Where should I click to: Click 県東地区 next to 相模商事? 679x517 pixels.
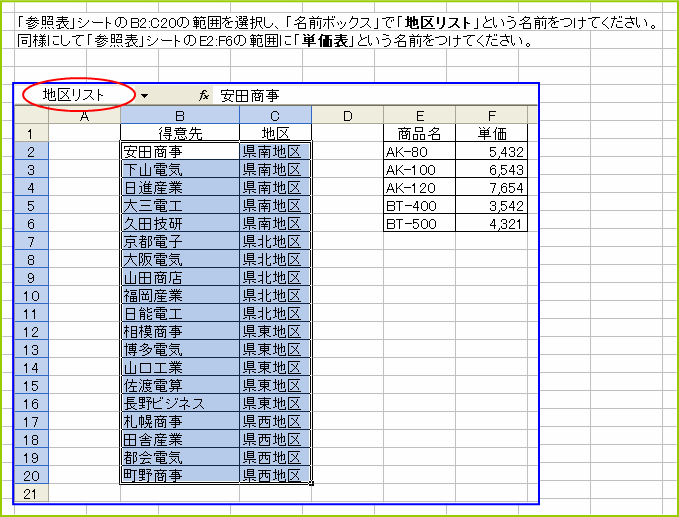coord(275,332)
